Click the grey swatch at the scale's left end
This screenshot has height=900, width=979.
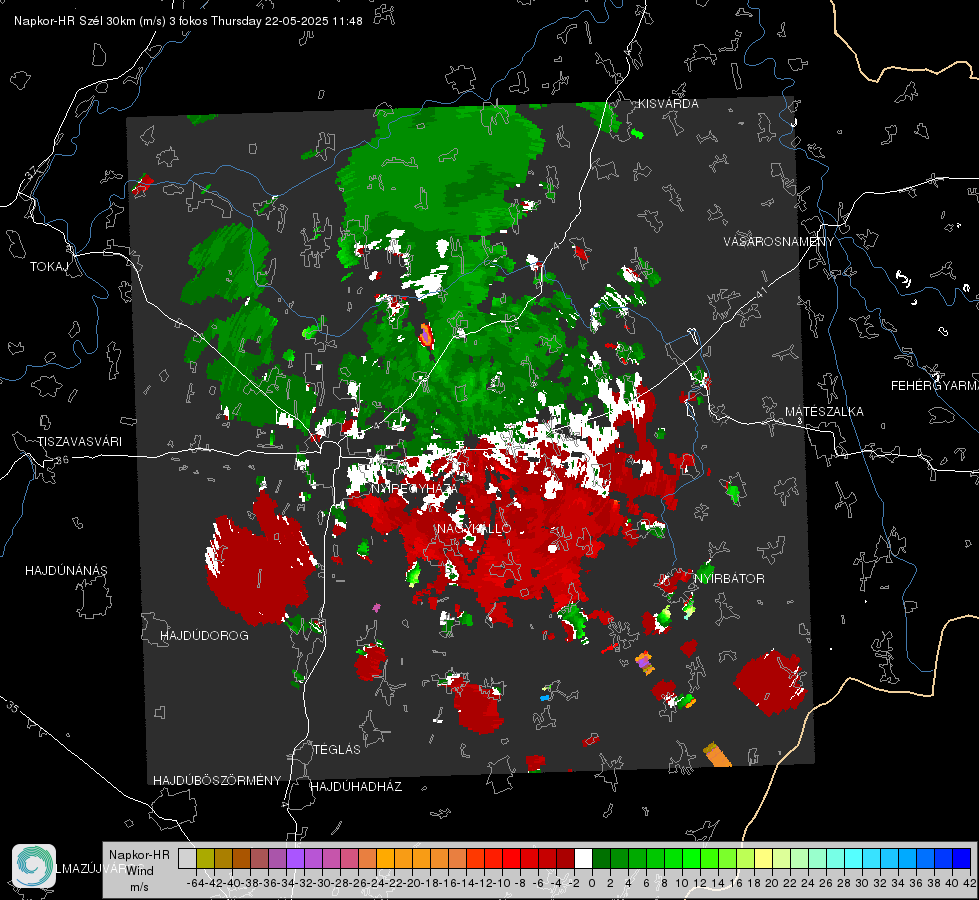click(x=187, y=858)
